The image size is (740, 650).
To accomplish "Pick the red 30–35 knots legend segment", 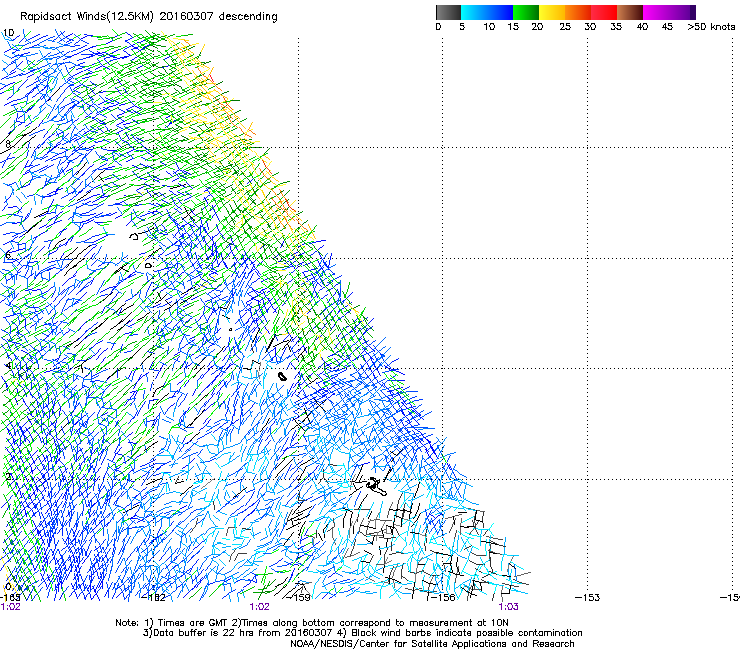I will pos(604,12).
